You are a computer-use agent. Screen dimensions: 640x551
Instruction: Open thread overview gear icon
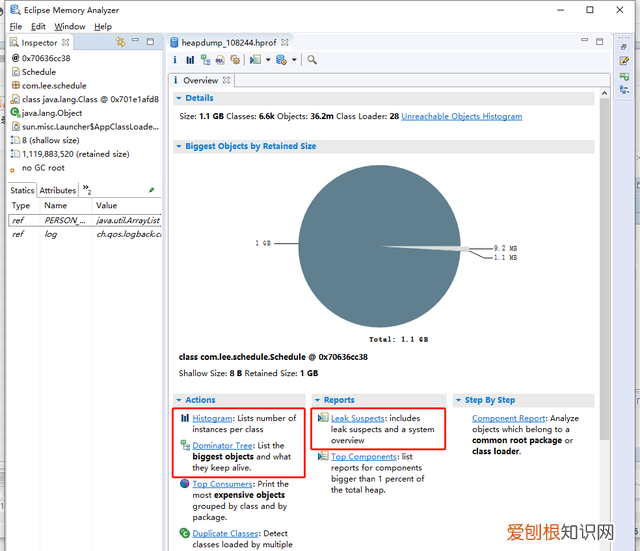click(235, 60)
